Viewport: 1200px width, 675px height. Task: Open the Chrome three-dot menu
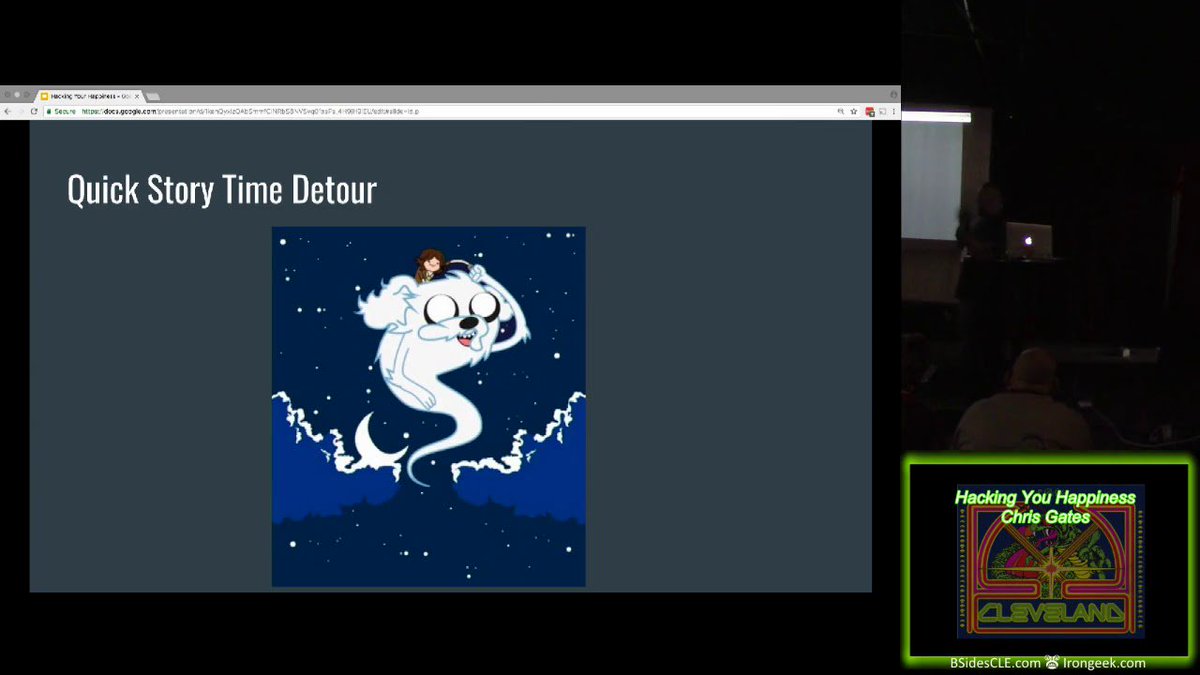point(894,111)
